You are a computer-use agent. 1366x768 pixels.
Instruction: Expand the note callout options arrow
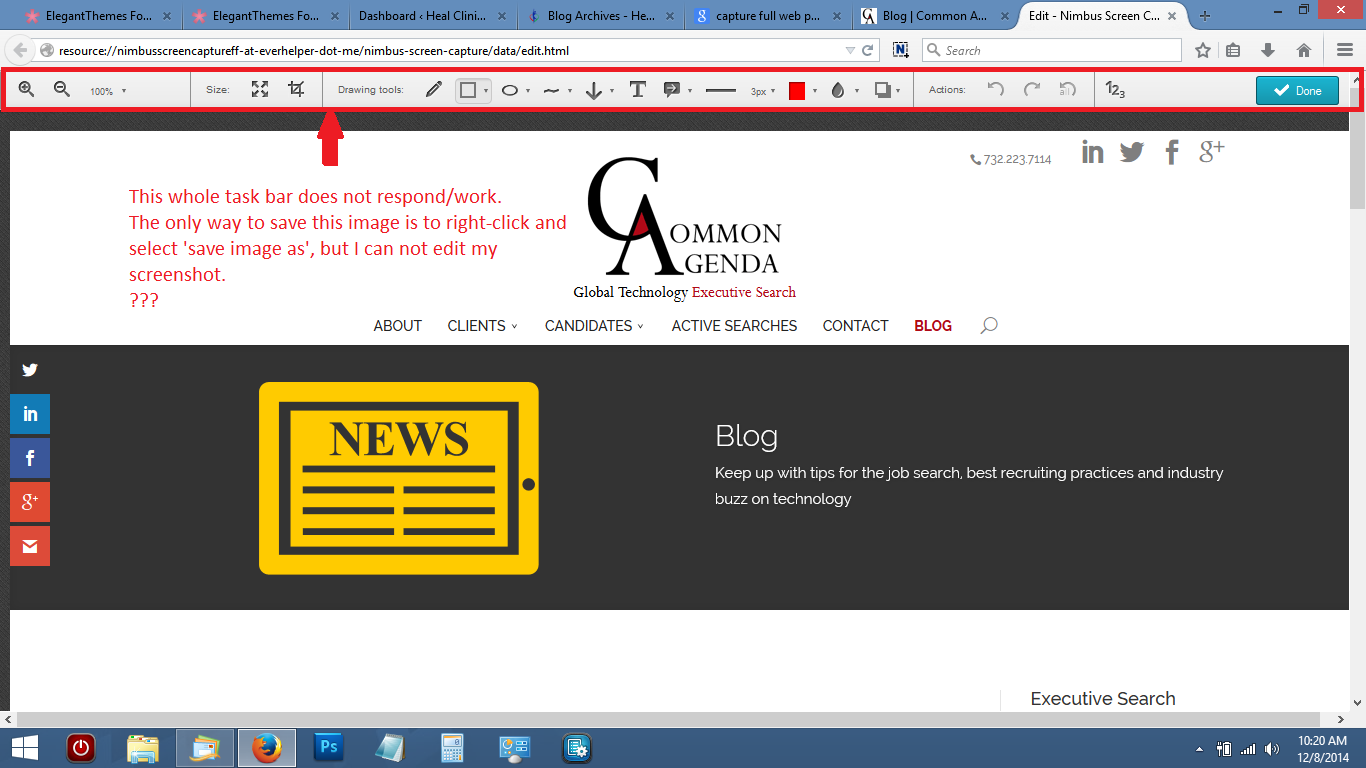[x=690, y=91]
